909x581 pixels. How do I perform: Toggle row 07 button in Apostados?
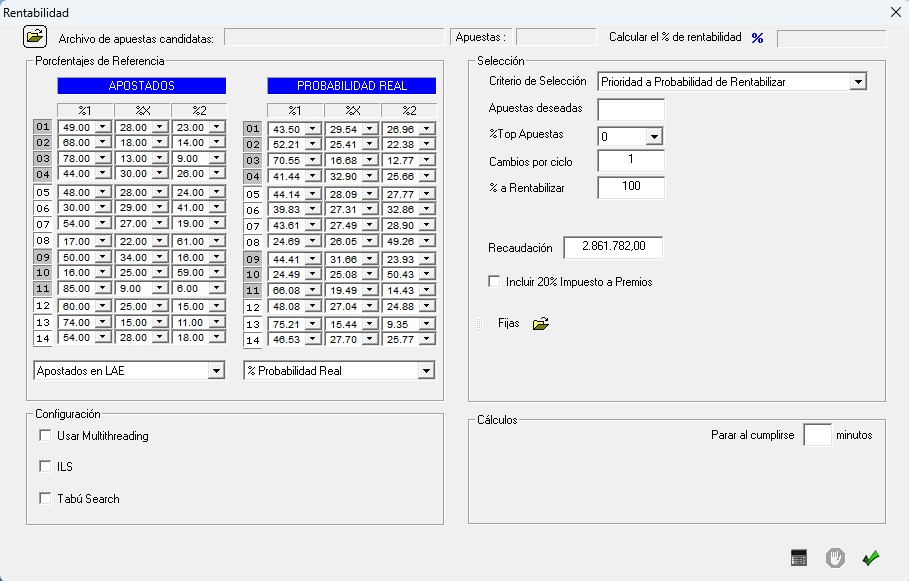tap(43, 224)
